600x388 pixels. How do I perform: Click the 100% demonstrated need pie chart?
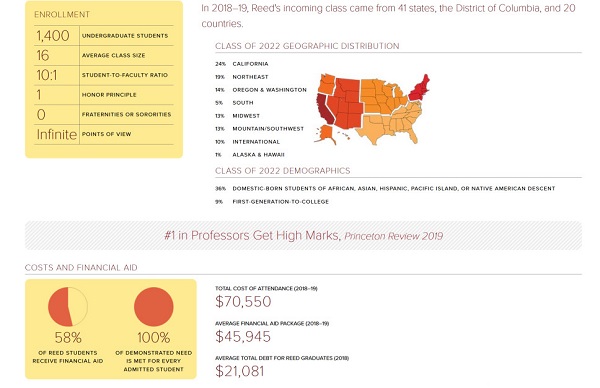[x=154, y=307]
